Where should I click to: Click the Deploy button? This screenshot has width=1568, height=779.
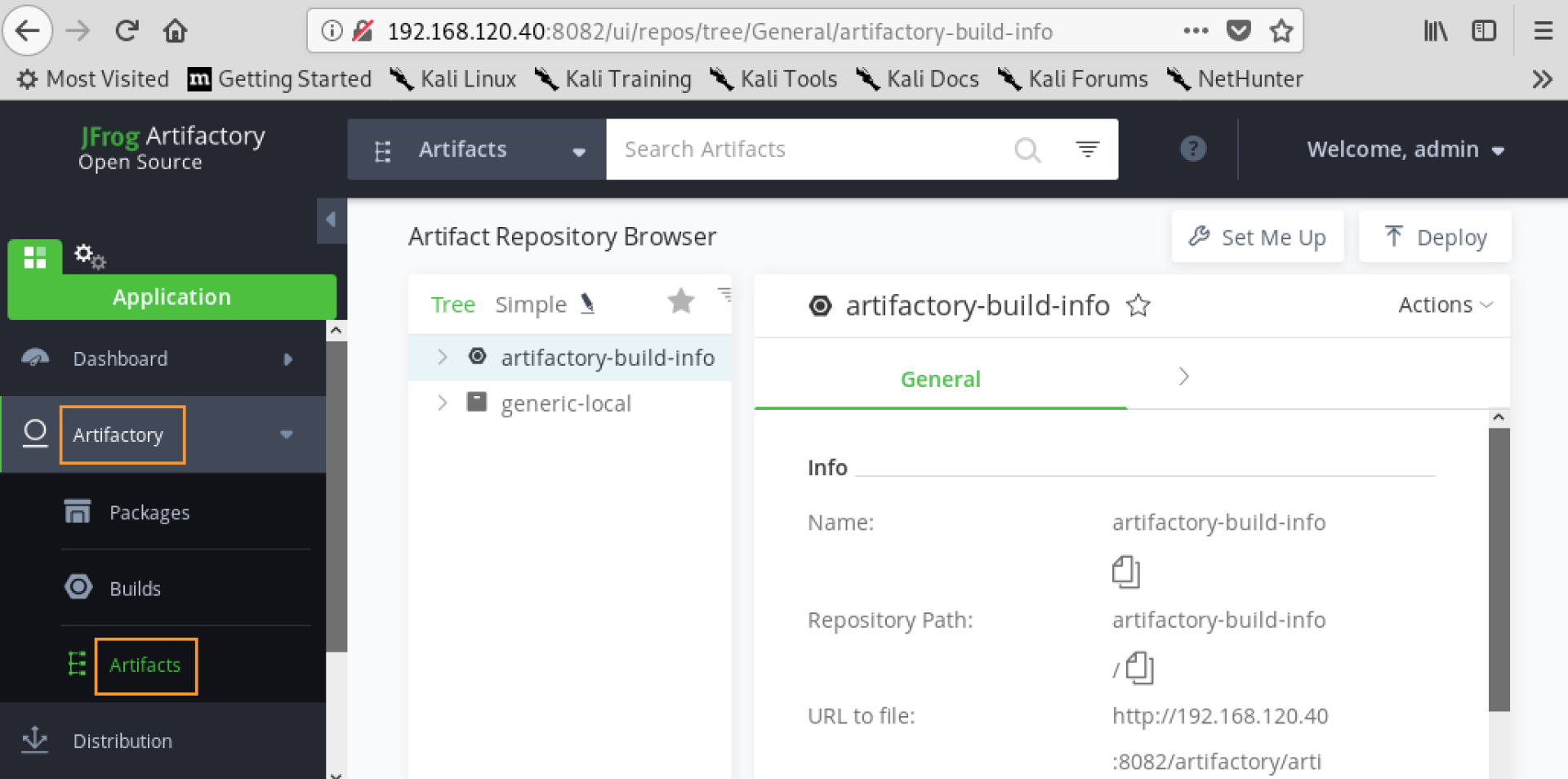[x=1435, y=237]
